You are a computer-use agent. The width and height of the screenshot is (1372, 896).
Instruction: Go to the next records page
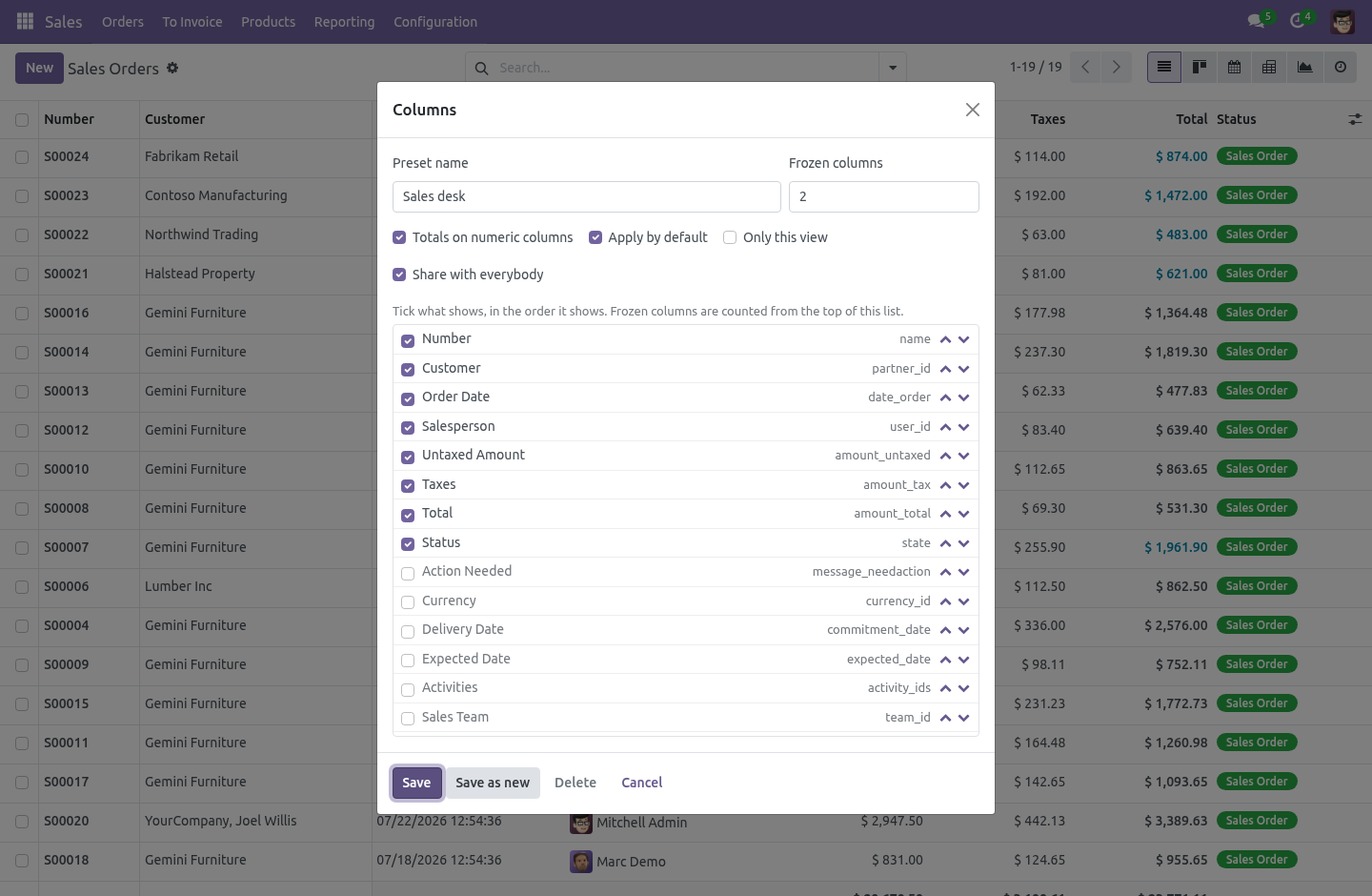tap(1117, 67)
